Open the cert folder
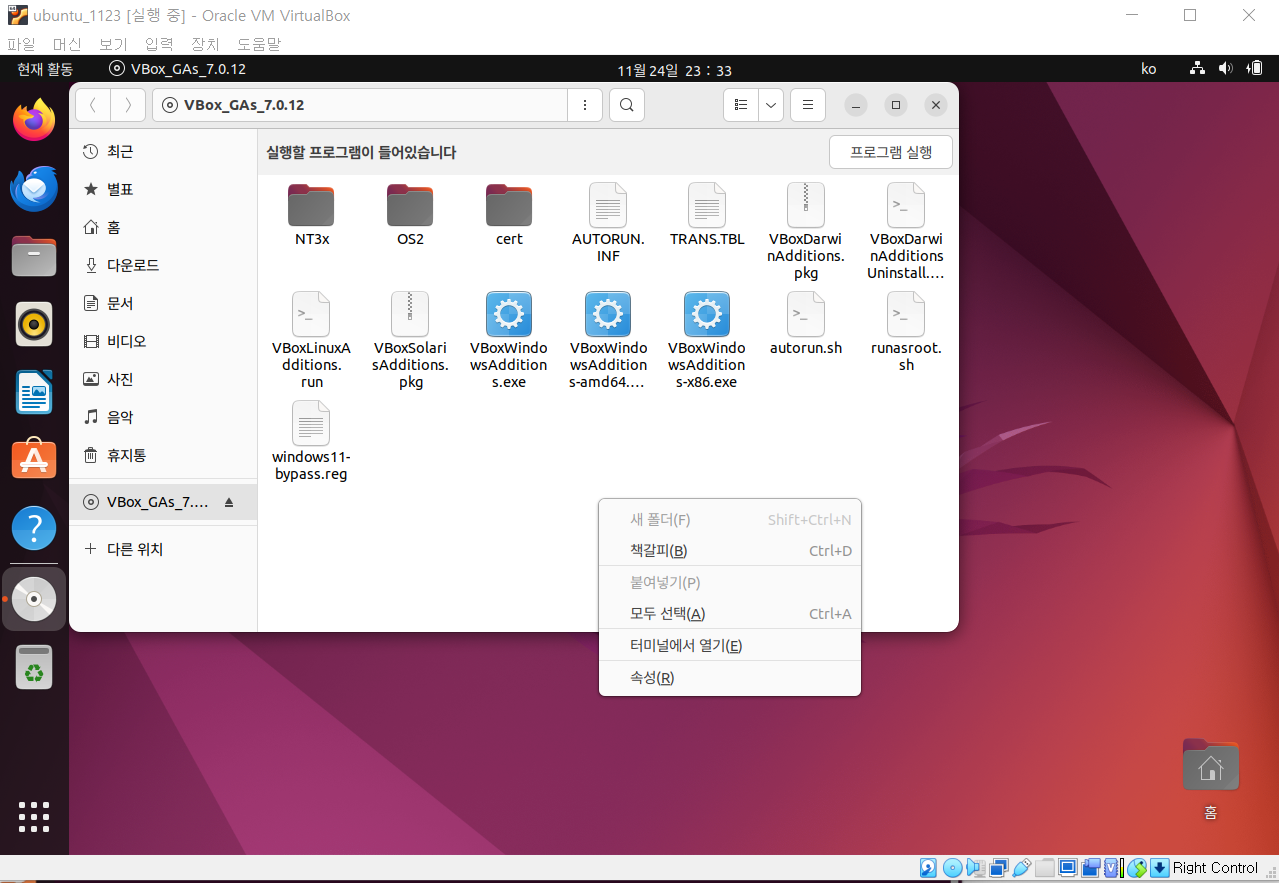The height and width of the screenshot is (883, 1279). click(509, 215)
